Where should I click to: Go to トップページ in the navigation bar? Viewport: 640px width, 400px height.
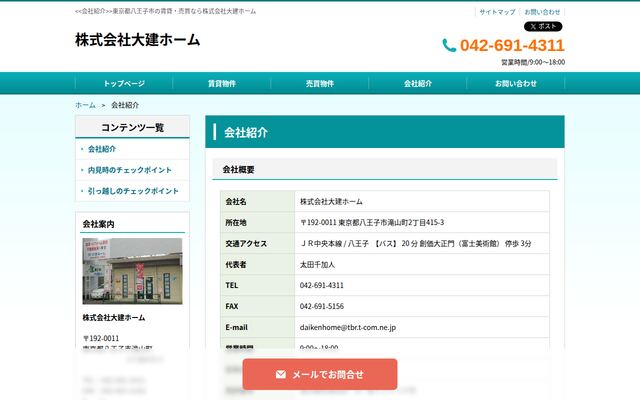124,84
